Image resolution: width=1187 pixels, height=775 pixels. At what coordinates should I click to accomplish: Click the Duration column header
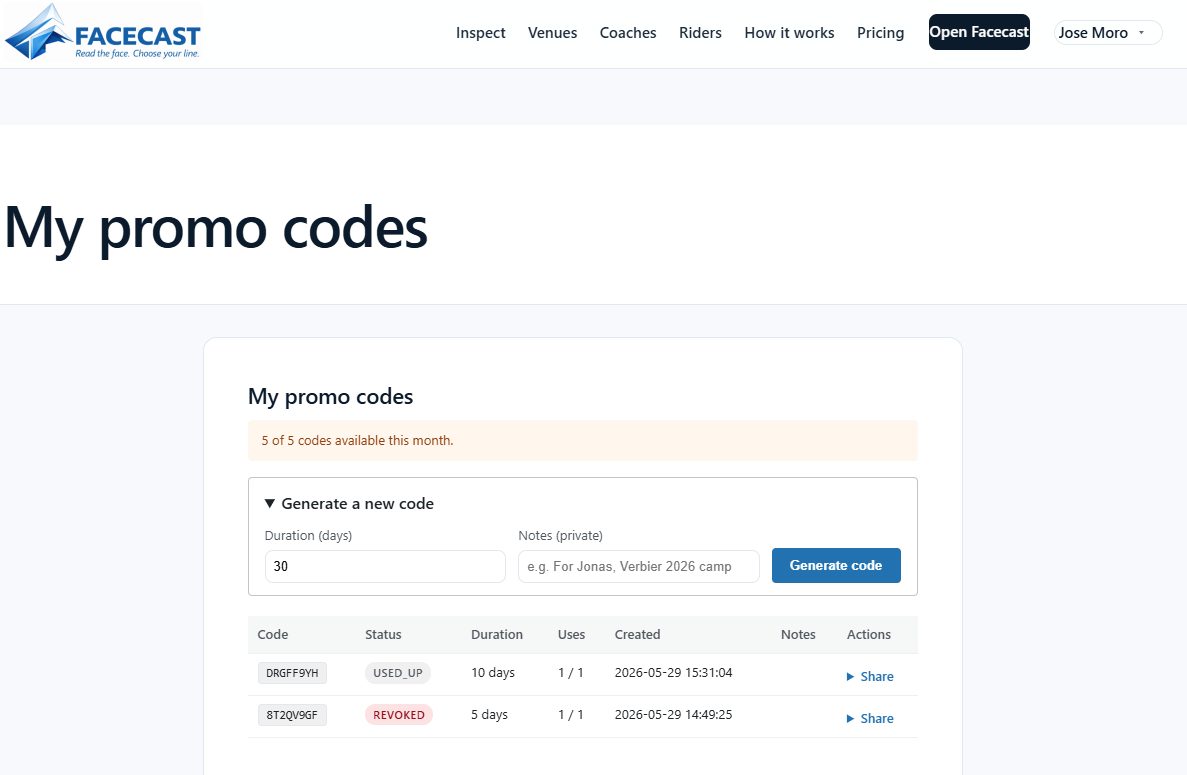click(x=497, y=634)
